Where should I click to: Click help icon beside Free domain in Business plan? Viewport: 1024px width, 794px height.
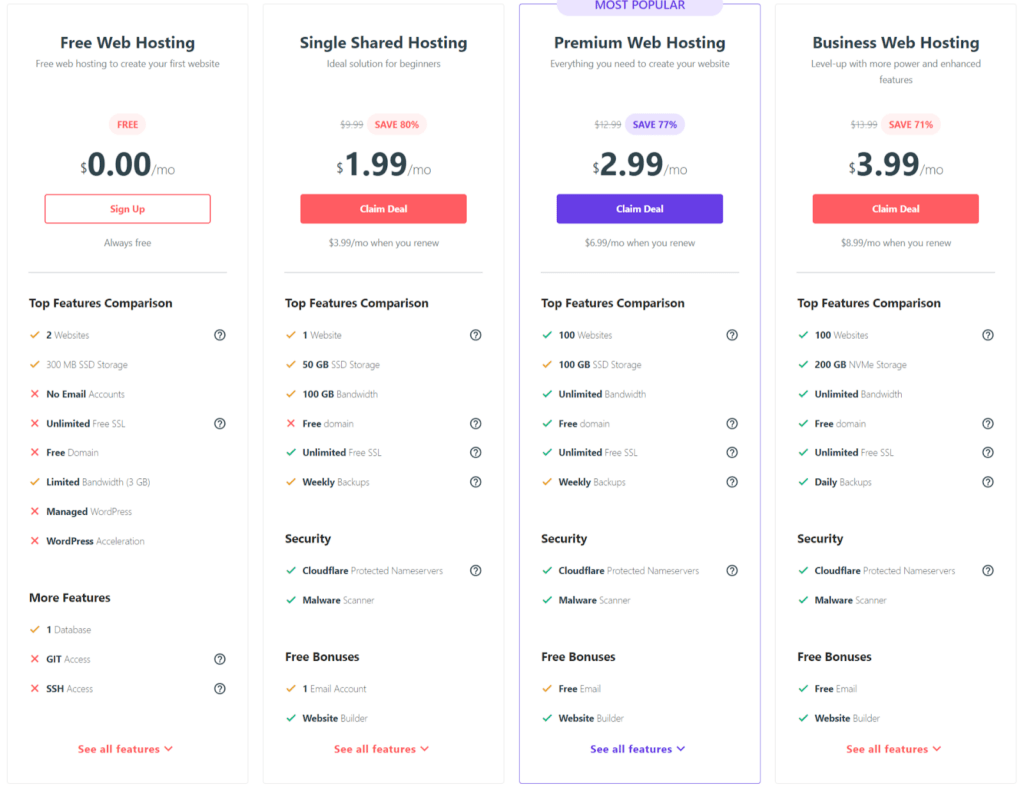tap(988, 423)
